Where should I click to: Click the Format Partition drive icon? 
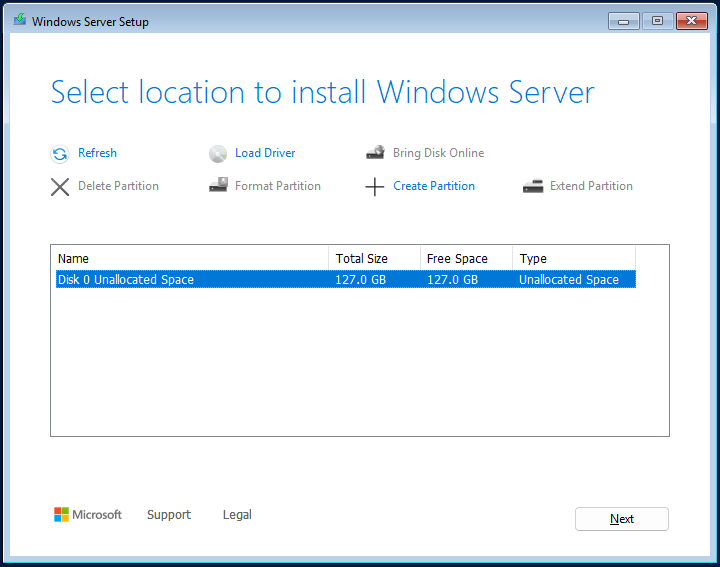(x=218, y=185)
